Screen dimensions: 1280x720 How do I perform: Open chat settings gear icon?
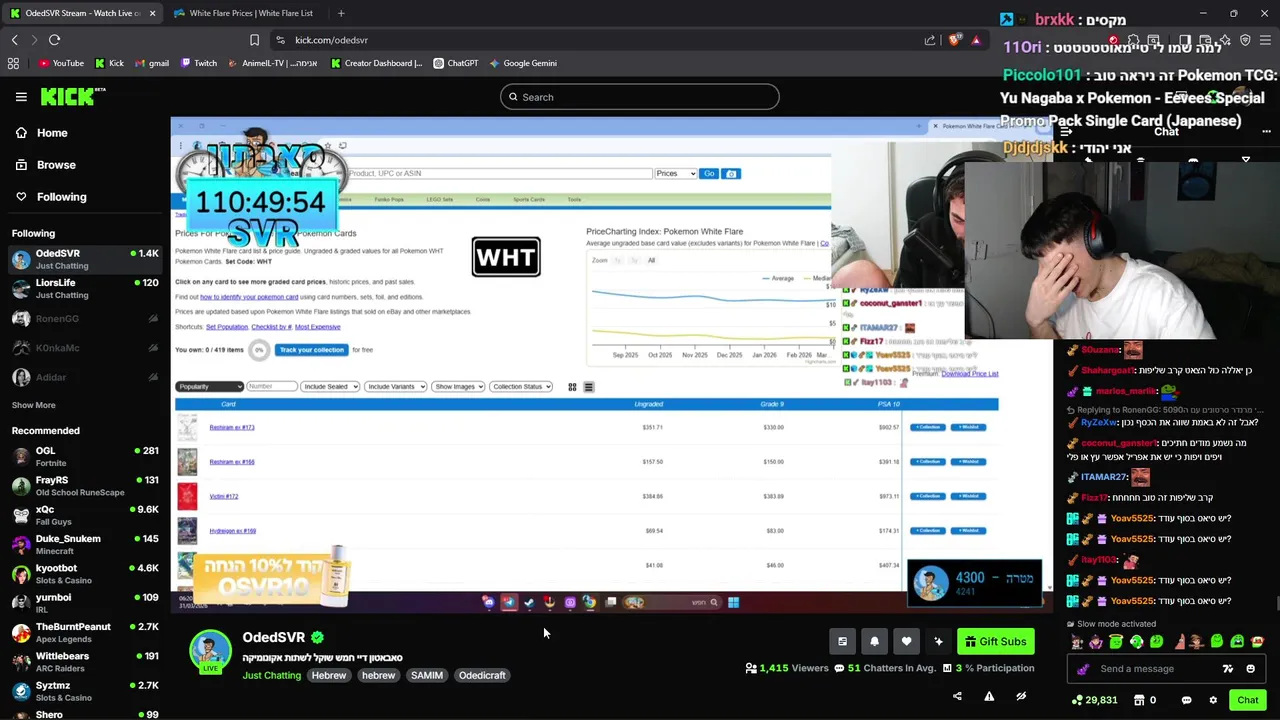(x=1213, y=700)
